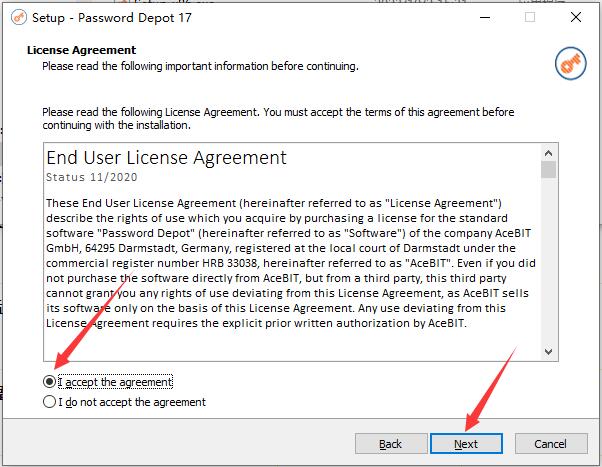This screenshot has width=602, height=467.
Task: Click the 'Setup - Password Depot 17' title bar text
Action: coord(112,18)
